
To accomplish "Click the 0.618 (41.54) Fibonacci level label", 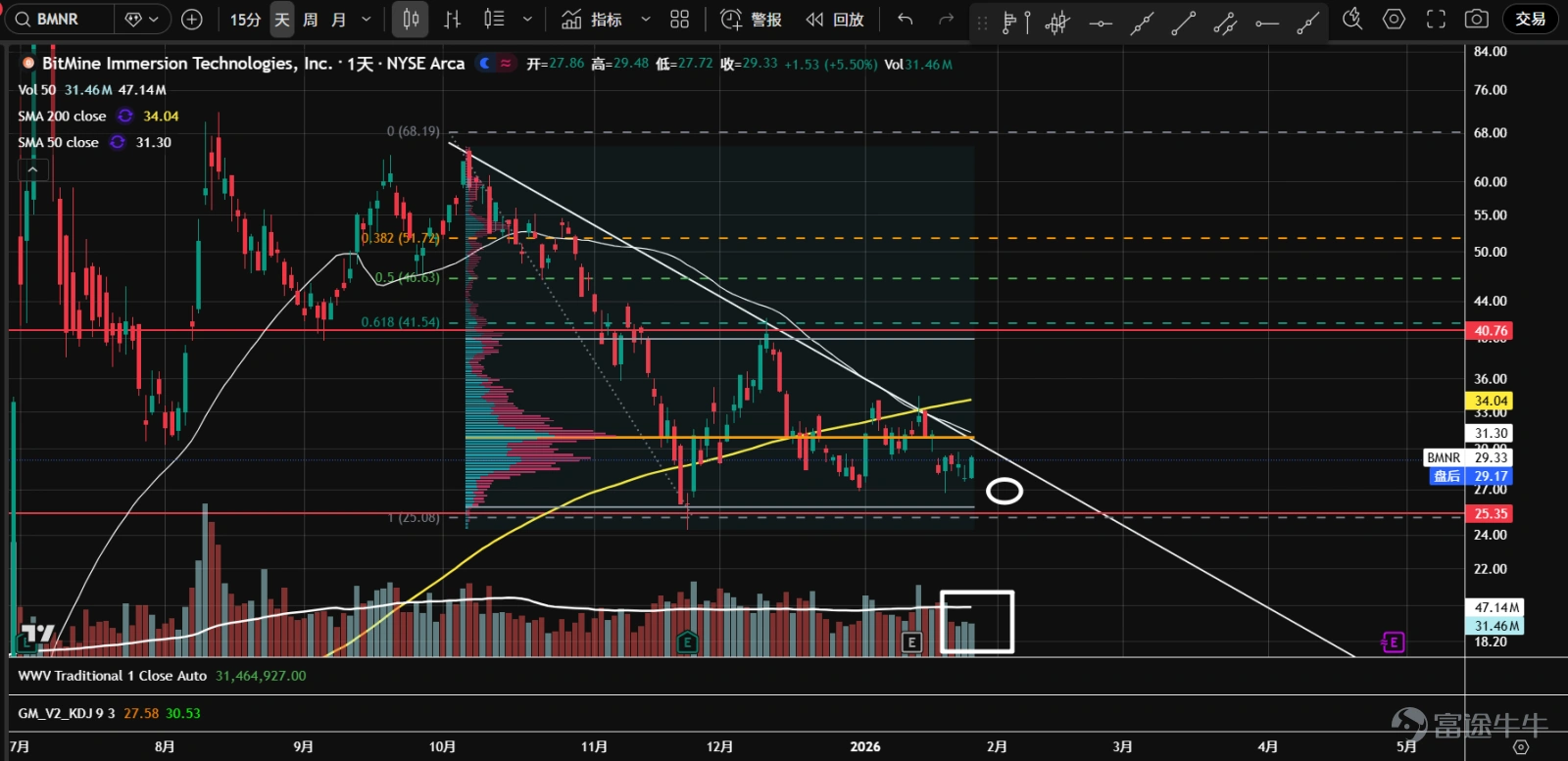I will (400, 322).
